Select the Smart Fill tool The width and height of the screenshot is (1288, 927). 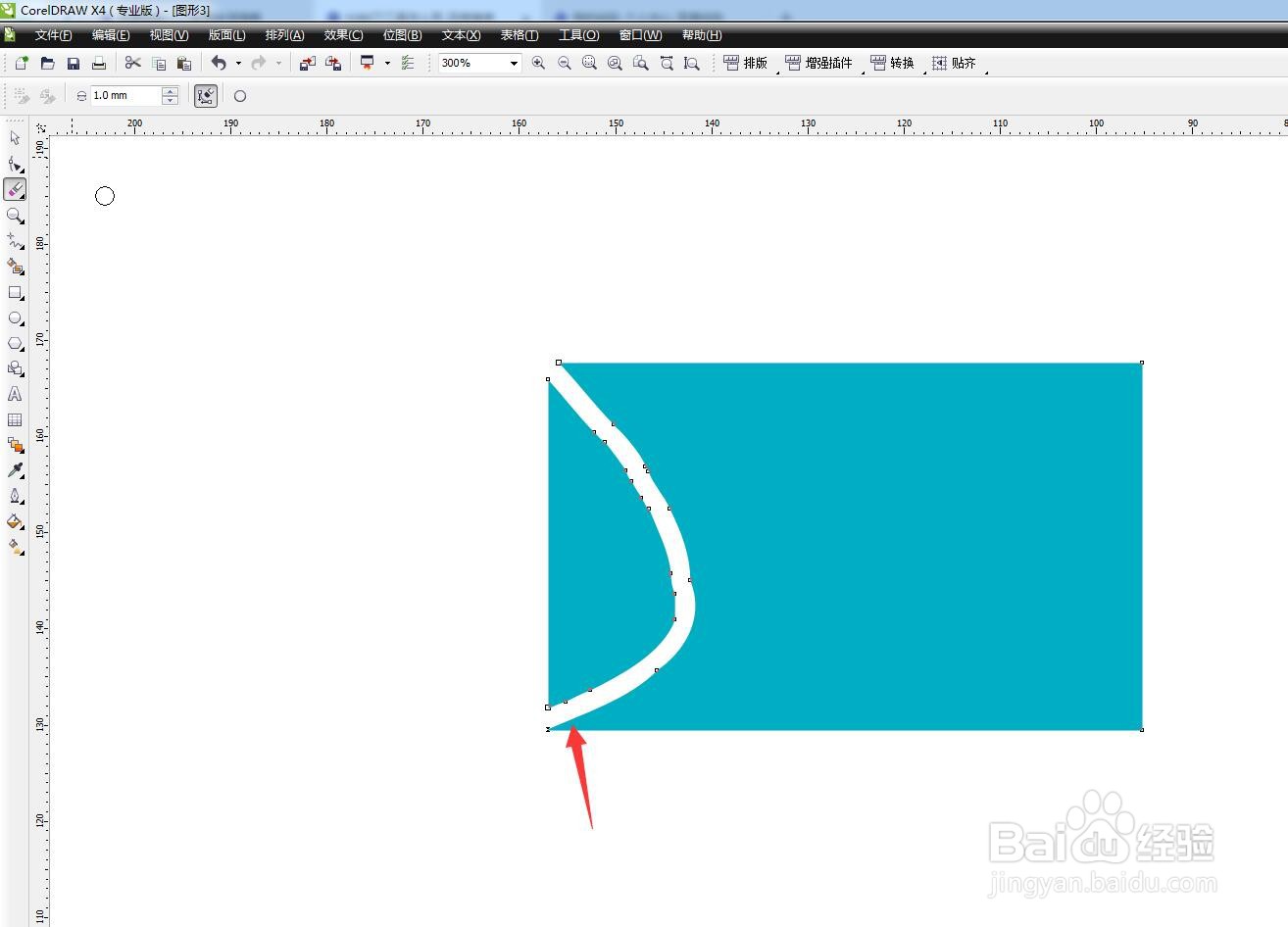click(15, 266)
